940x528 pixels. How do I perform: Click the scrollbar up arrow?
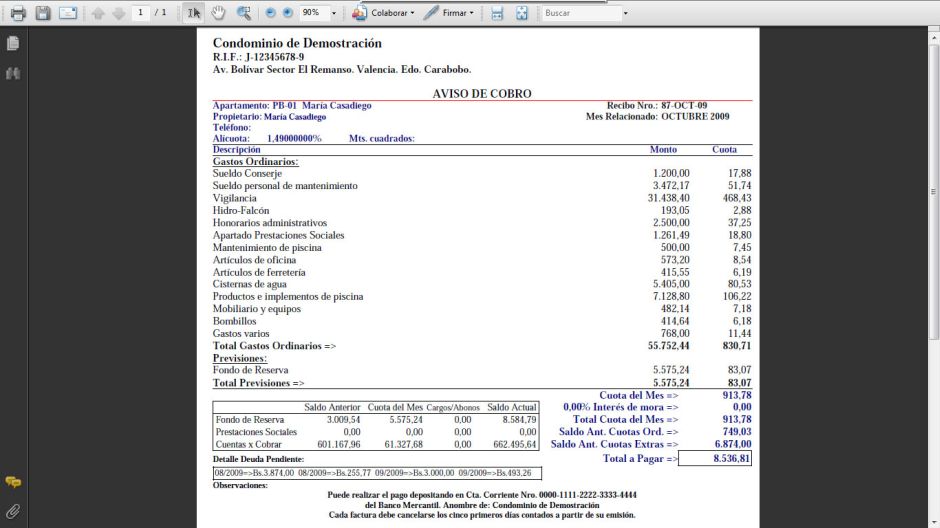click(933, 37)
